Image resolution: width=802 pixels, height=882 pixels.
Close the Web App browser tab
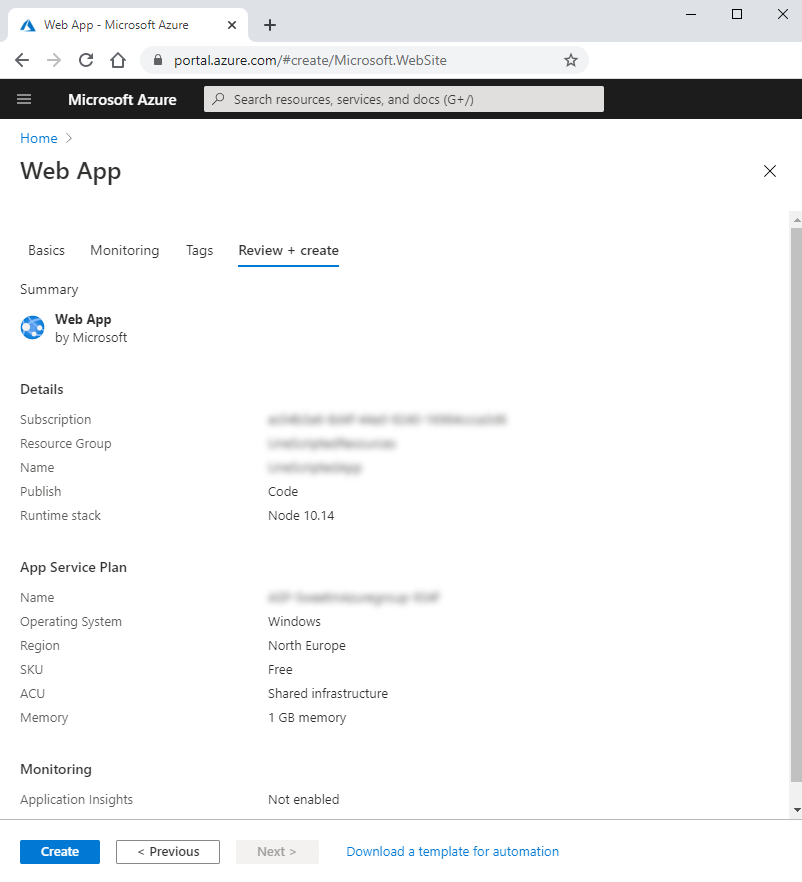tap(232, 25)
